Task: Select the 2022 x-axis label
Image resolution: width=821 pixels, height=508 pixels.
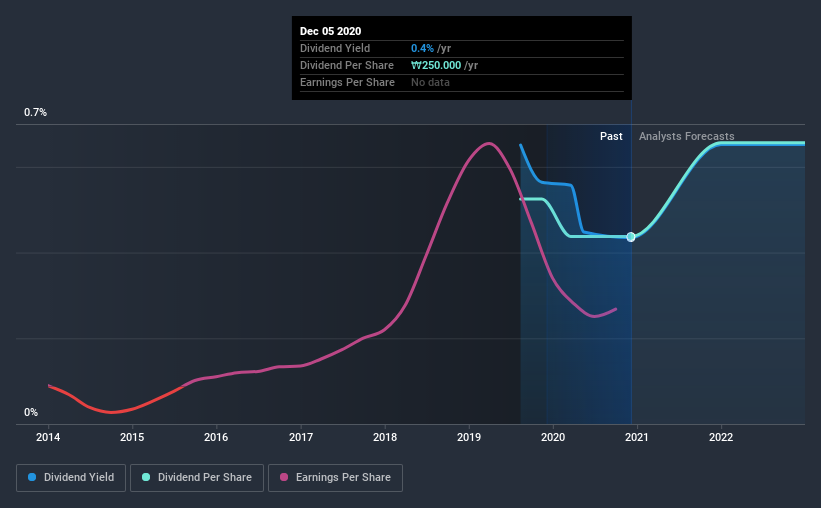Action: tap(721, 437)
